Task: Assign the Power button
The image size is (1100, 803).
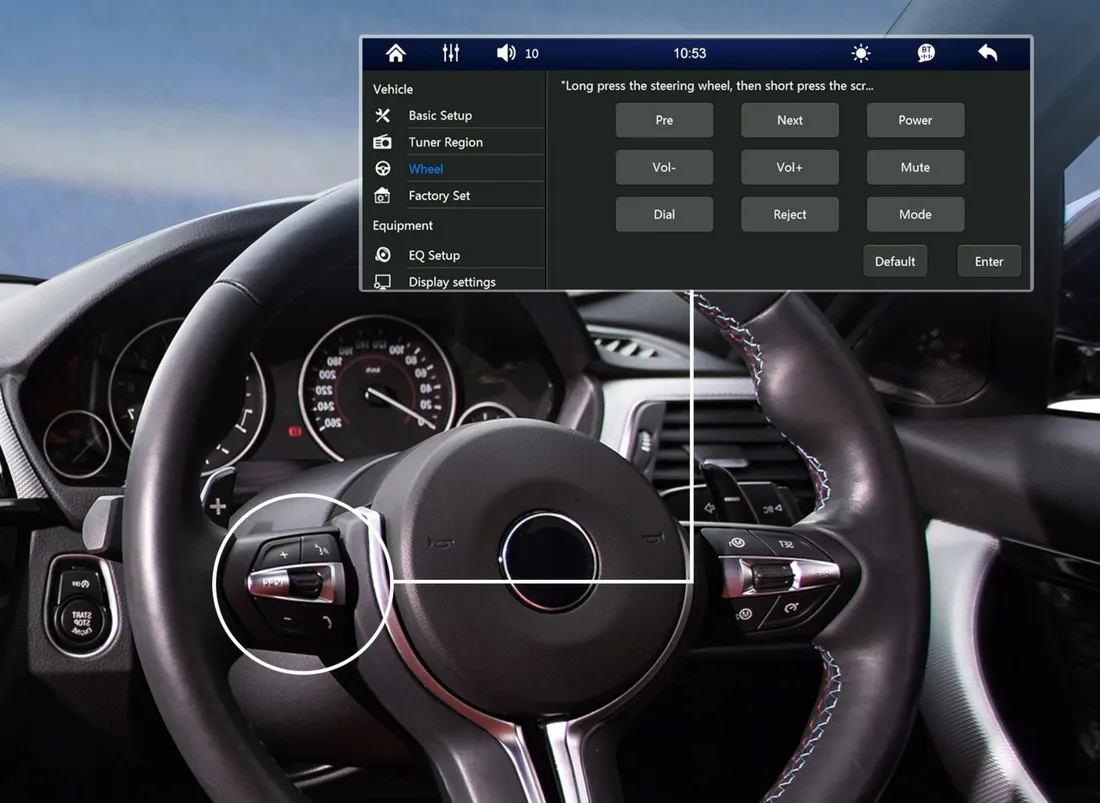Action: tap(915, 120)
